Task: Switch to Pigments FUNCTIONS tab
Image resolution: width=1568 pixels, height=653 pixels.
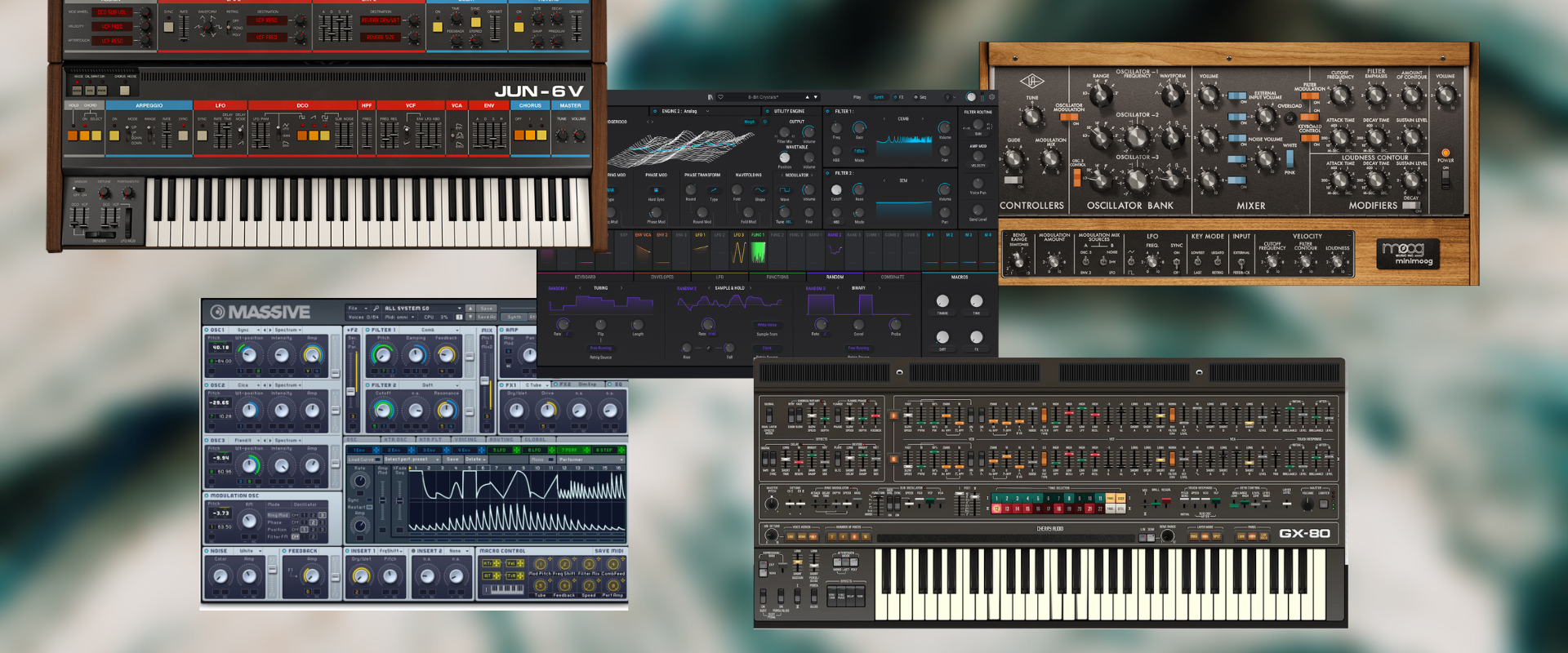Action: click(x=777, y=277)
